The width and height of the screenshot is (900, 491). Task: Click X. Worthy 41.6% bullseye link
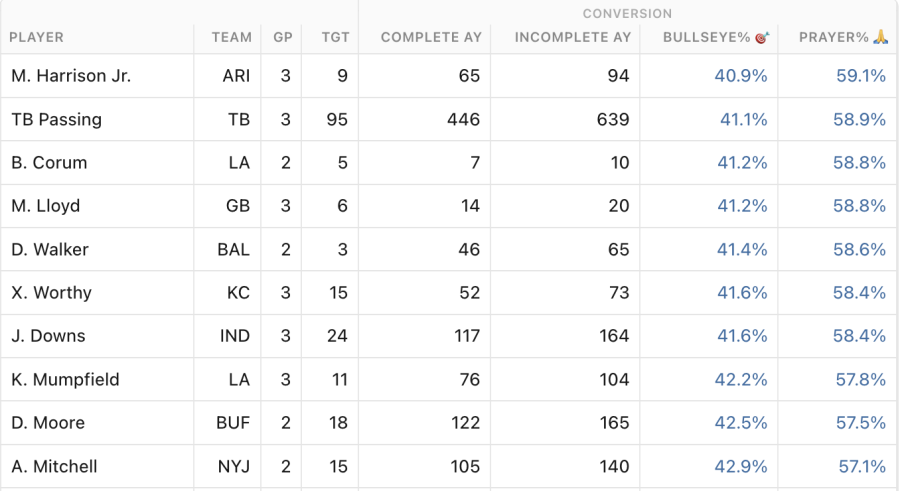[x=742, y=293]
